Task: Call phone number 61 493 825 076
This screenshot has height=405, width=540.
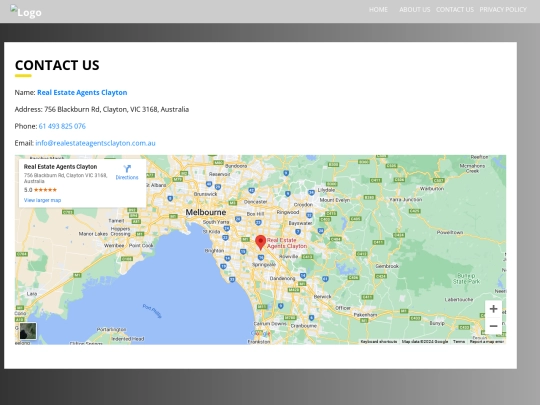Action: 62,126
